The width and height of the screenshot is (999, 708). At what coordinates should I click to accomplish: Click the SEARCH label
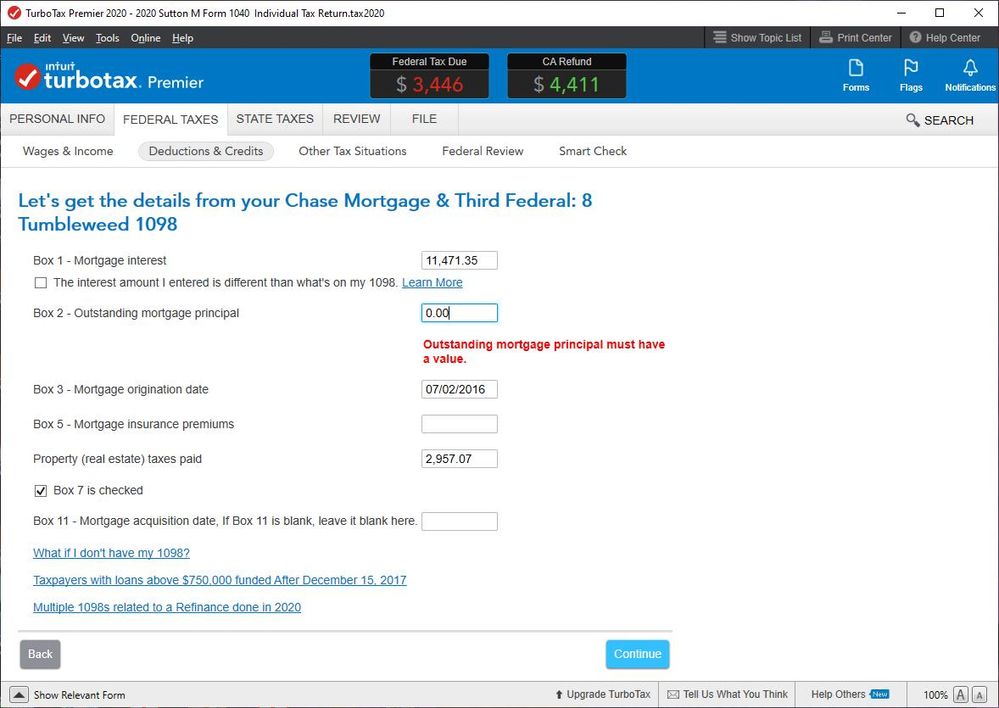pyautogui.click(x=949, y=120)
